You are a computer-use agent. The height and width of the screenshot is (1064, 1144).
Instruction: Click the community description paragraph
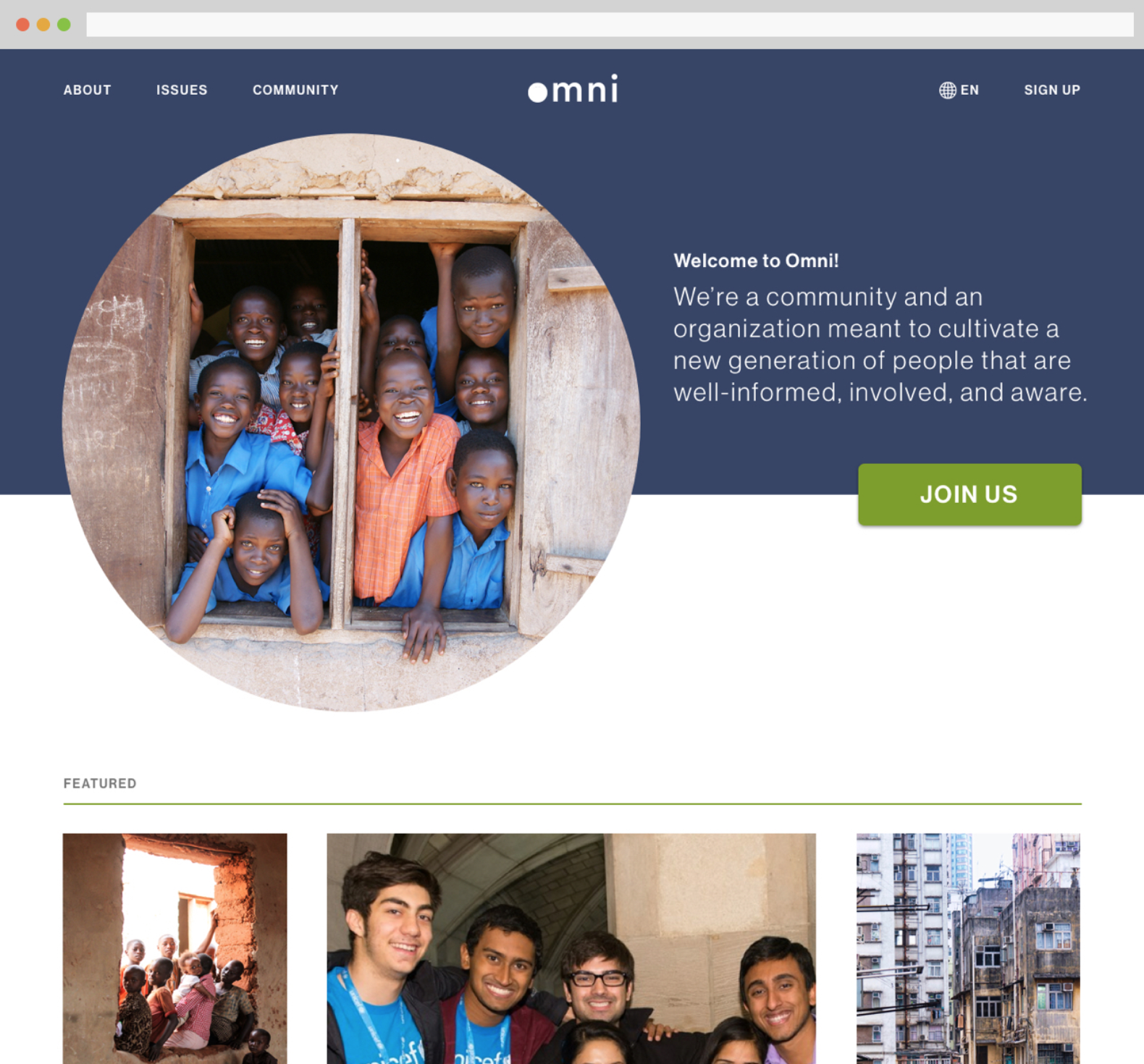(x=880, y=345)
